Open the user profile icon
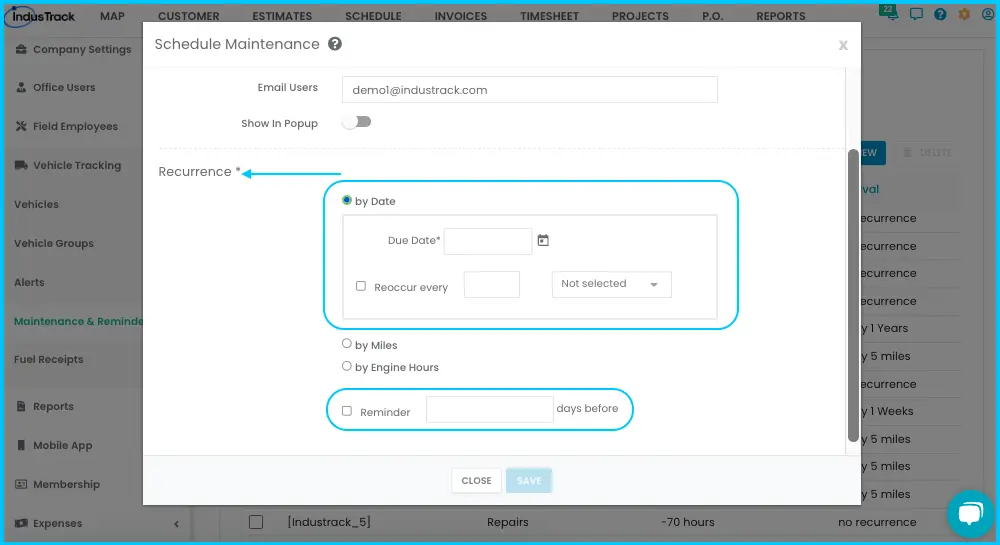 988,14
